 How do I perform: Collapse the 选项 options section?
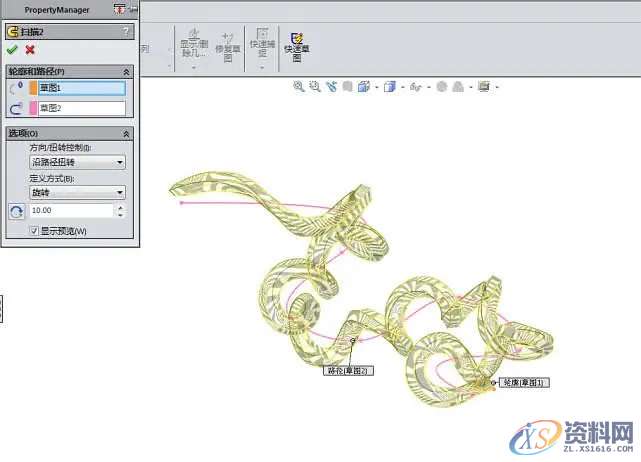tap(126, 134)
